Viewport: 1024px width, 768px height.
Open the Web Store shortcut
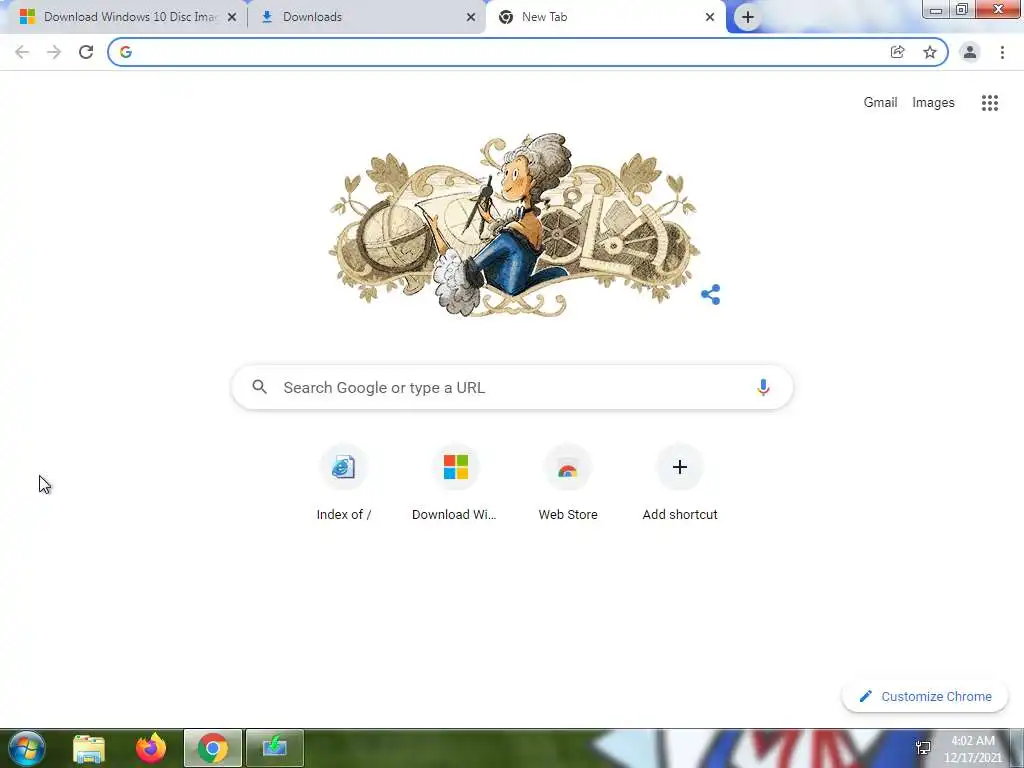coord(568,482)
